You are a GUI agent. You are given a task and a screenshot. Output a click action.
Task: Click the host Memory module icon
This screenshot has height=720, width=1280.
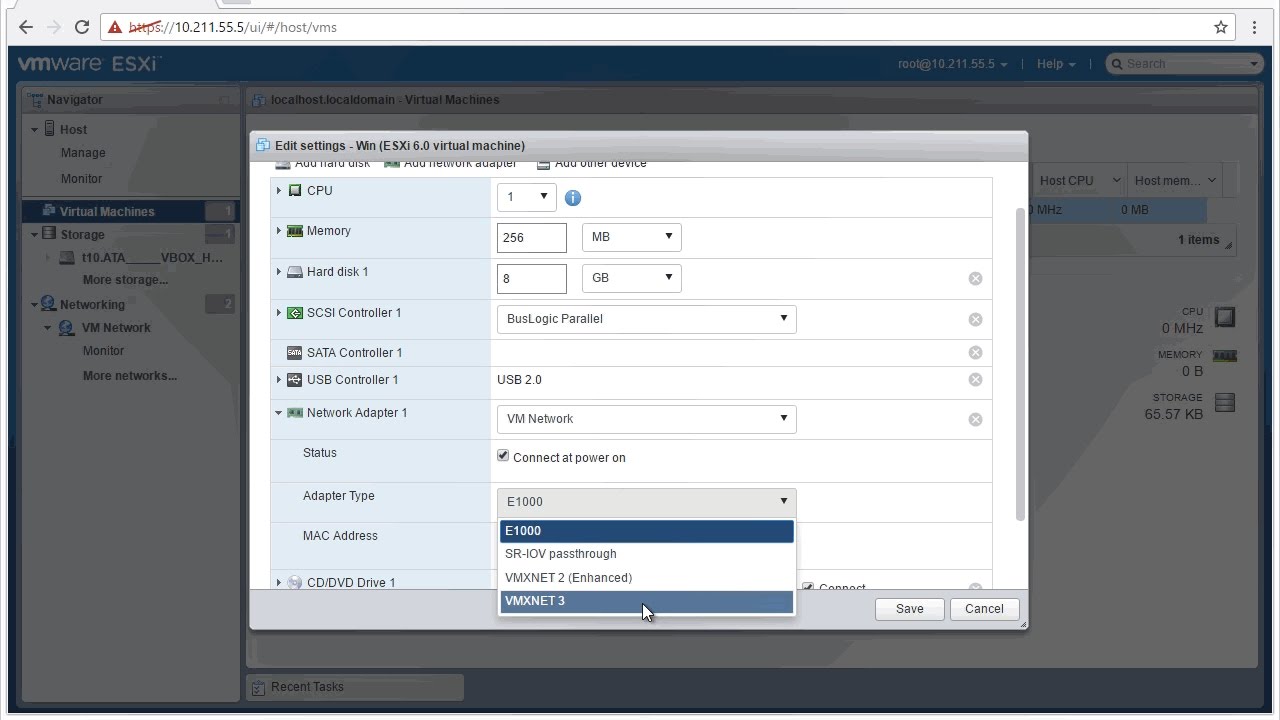[1225, 356]
